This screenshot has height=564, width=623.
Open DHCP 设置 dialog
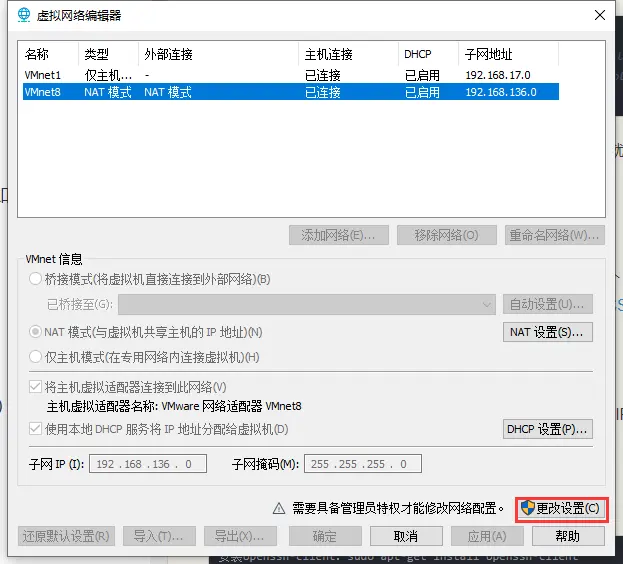coord(547,430)
